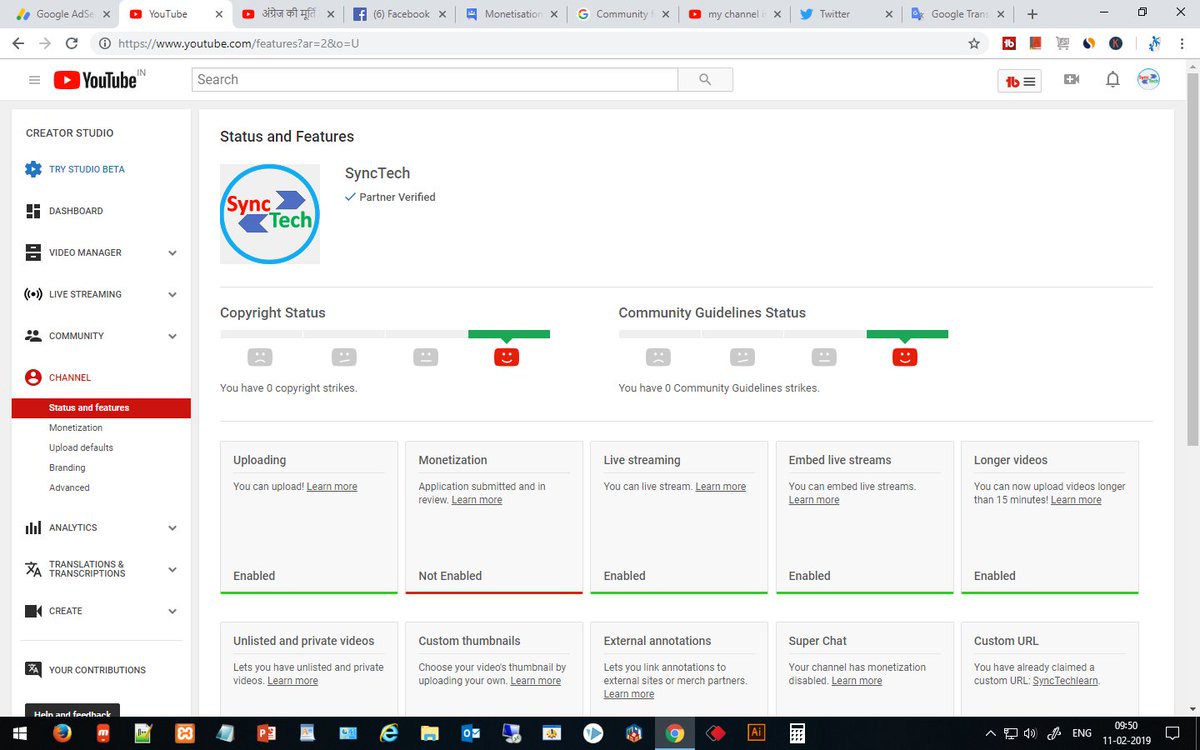Click the happy red face under Community Guidelines Status

tap(905, 357)
